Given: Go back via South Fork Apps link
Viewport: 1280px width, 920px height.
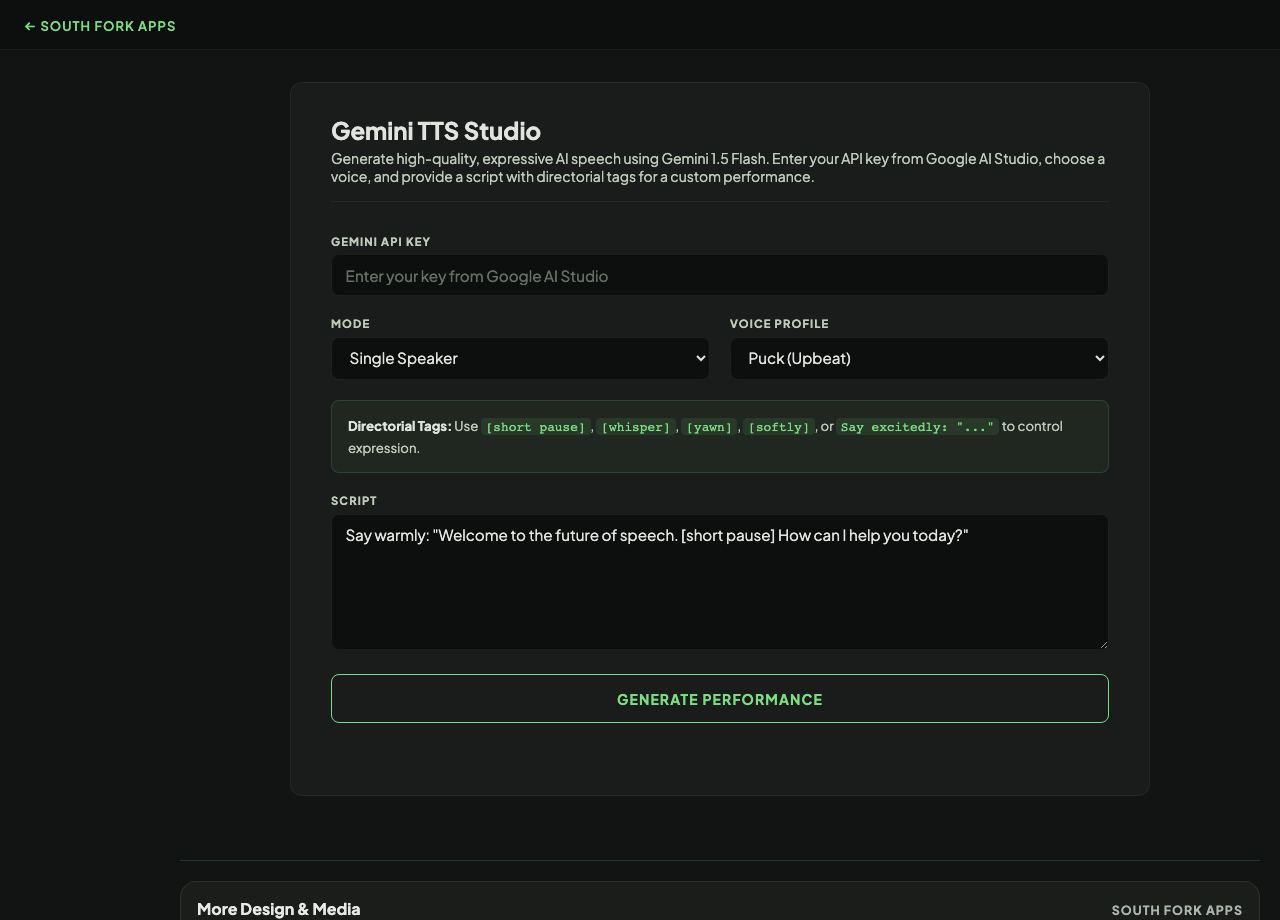Looking at the screenshot, I should click(100, 26).
